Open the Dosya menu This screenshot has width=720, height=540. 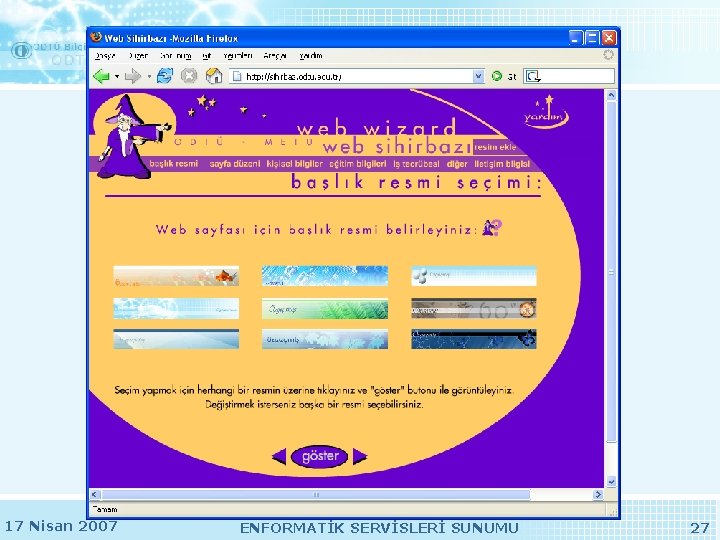pyautogui.click(x=105, y=56)
